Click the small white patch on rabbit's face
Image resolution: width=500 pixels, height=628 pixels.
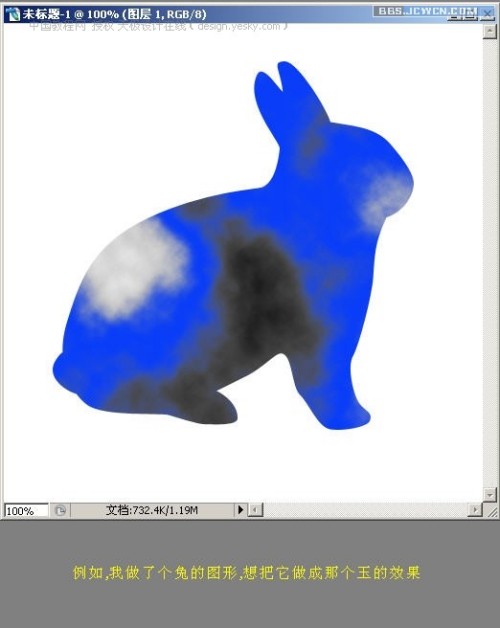click(x=385, y=198)
